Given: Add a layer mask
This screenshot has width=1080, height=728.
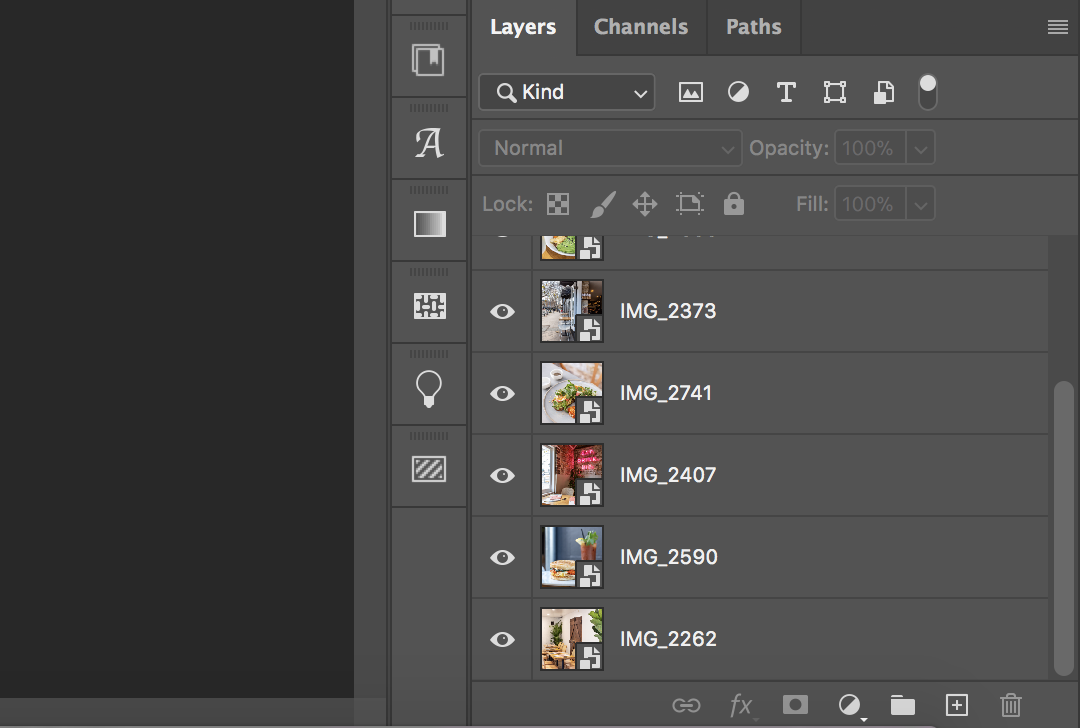Looking at the screenshot, I should coord(795,705).
